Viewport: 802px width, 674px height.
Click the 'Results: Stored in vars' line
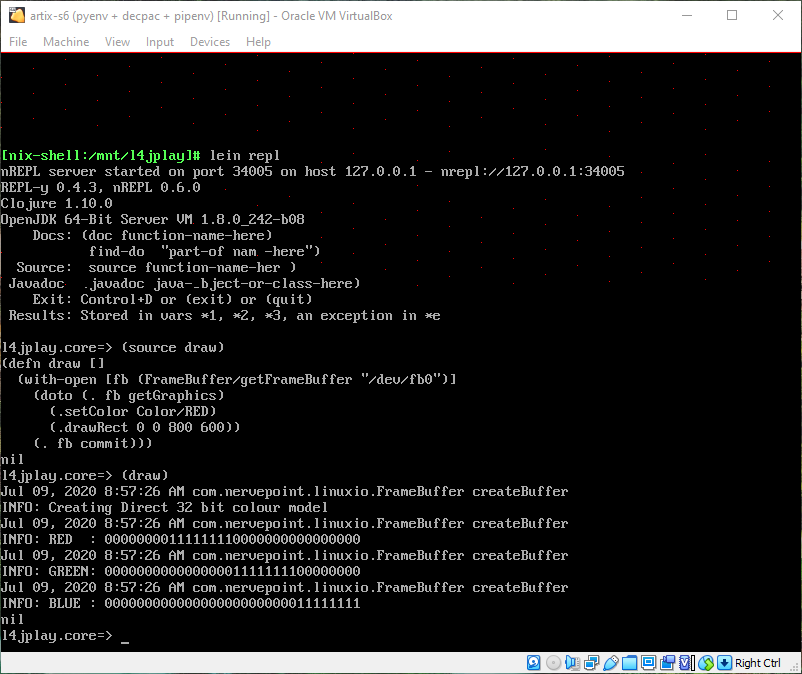point(224,316)
